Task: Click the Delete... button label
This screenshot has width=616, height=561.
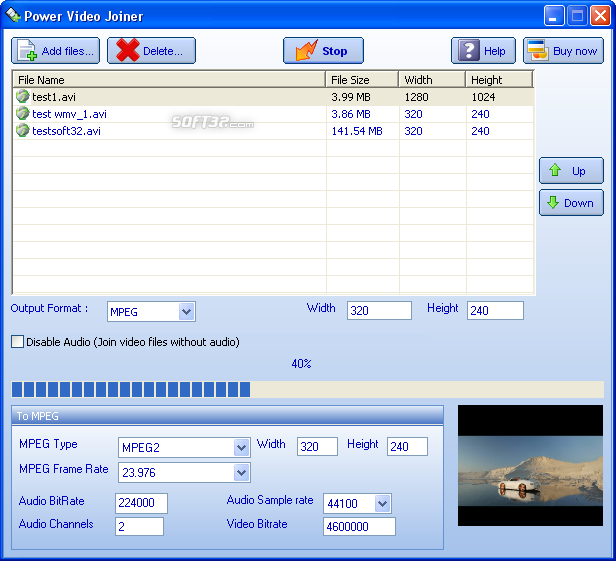Action: click(x=163, y=51)
